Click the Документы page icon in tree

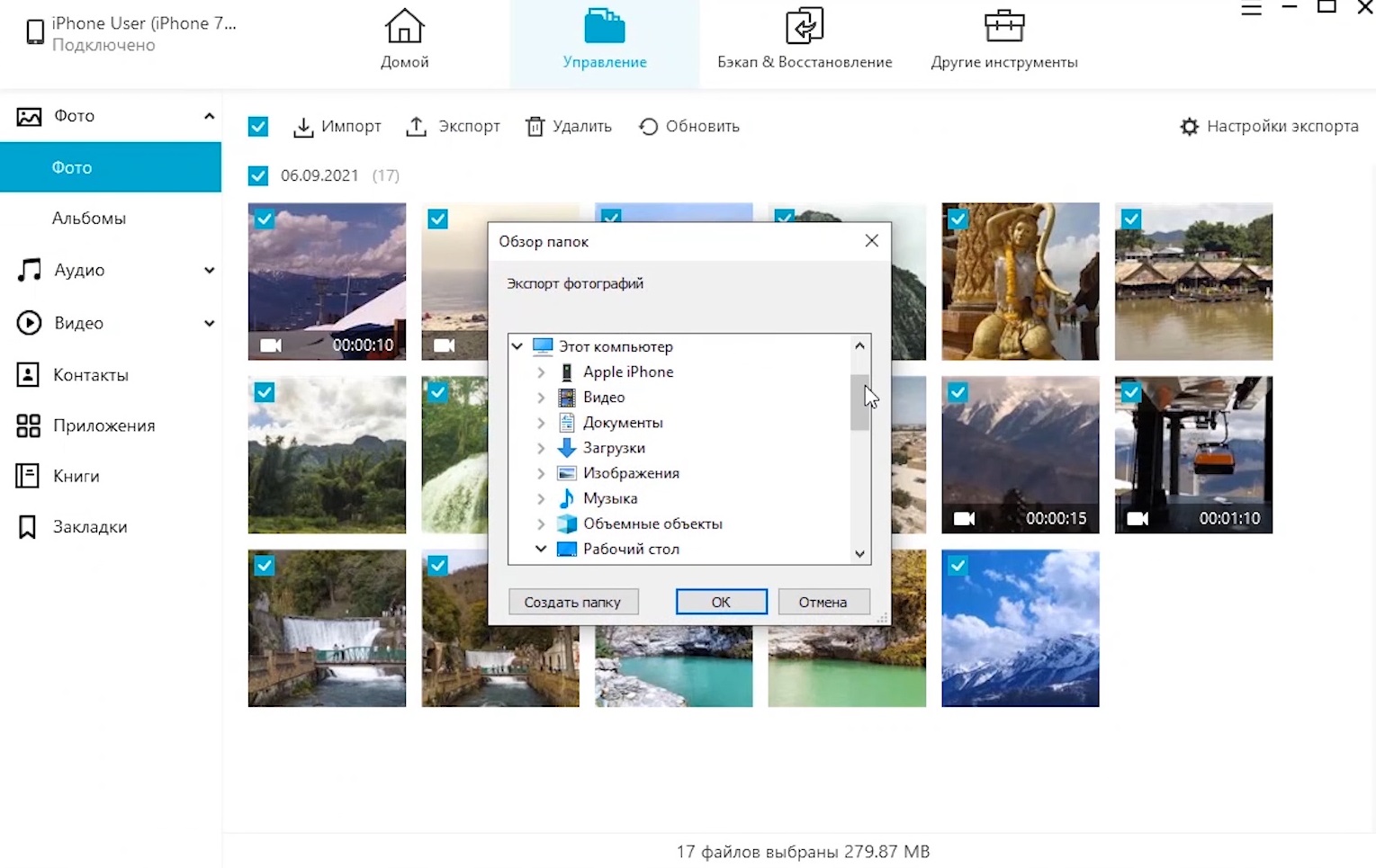566,423
